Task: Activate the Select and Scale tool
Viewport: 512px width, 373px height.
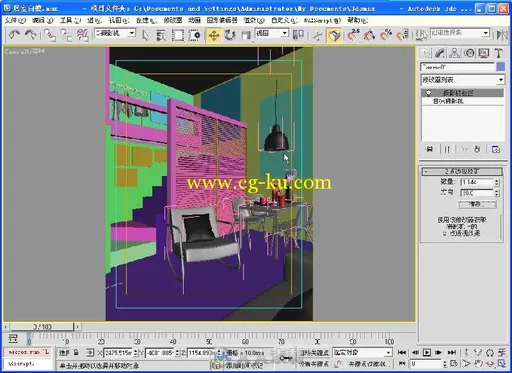Action: [x=246, y=35]
